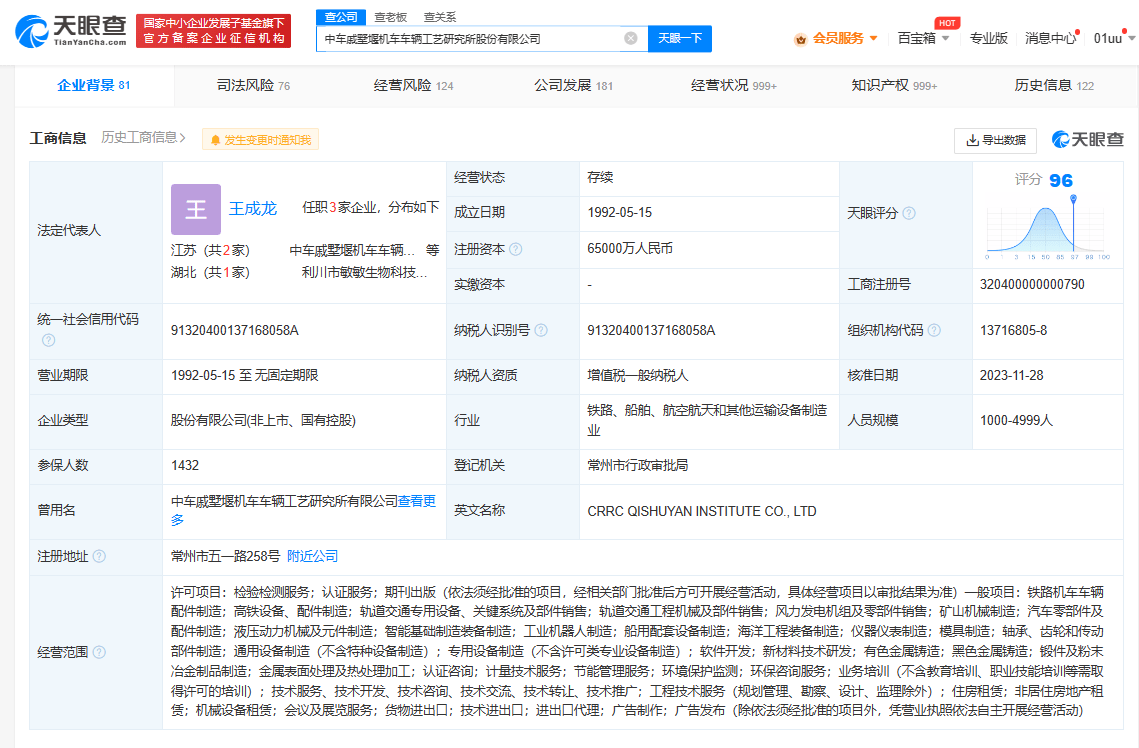The width and height of the screenshot is (1139, 748).
Task: Click the 发生变更时通知我 bell button
Action: pyautogui.click(x=260, y=139)
